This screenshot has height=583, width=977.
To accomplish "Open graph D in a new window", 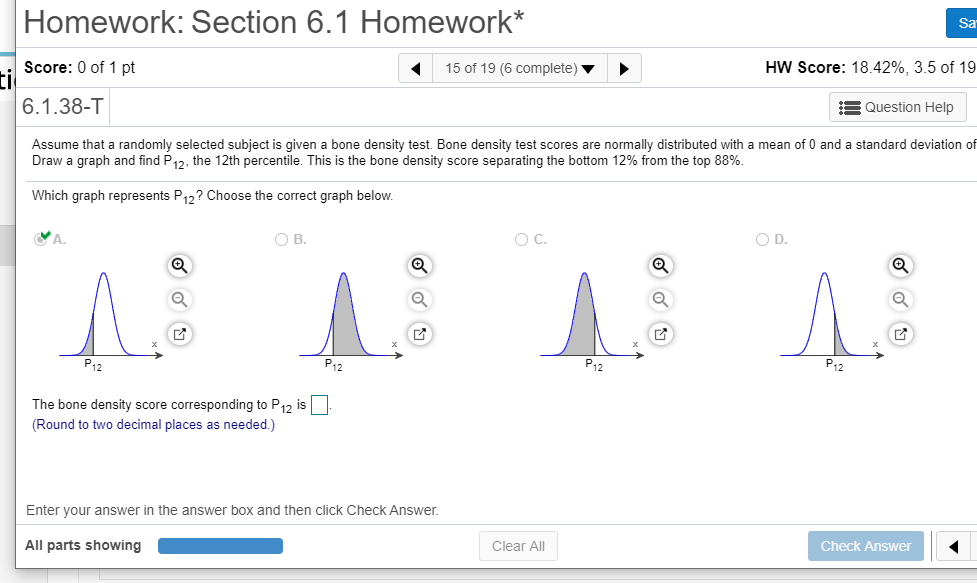I will [900, 334].
